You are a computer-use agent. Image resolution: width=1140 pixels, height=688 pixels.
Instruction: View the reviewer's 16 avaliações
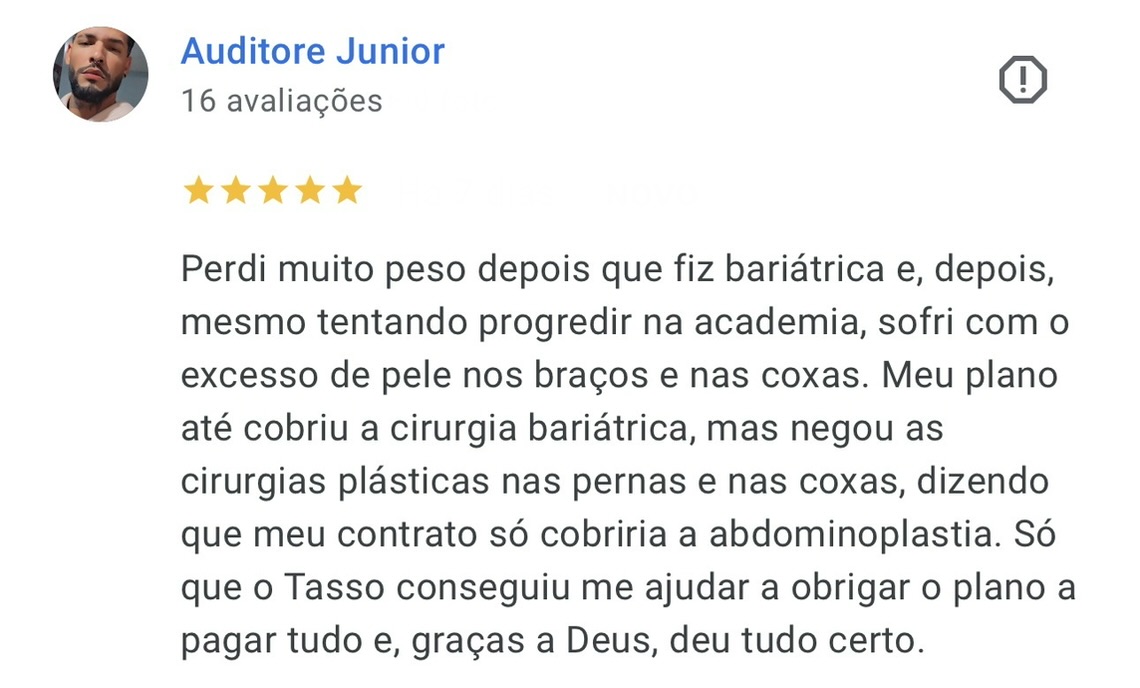click(x=280, y=100)
